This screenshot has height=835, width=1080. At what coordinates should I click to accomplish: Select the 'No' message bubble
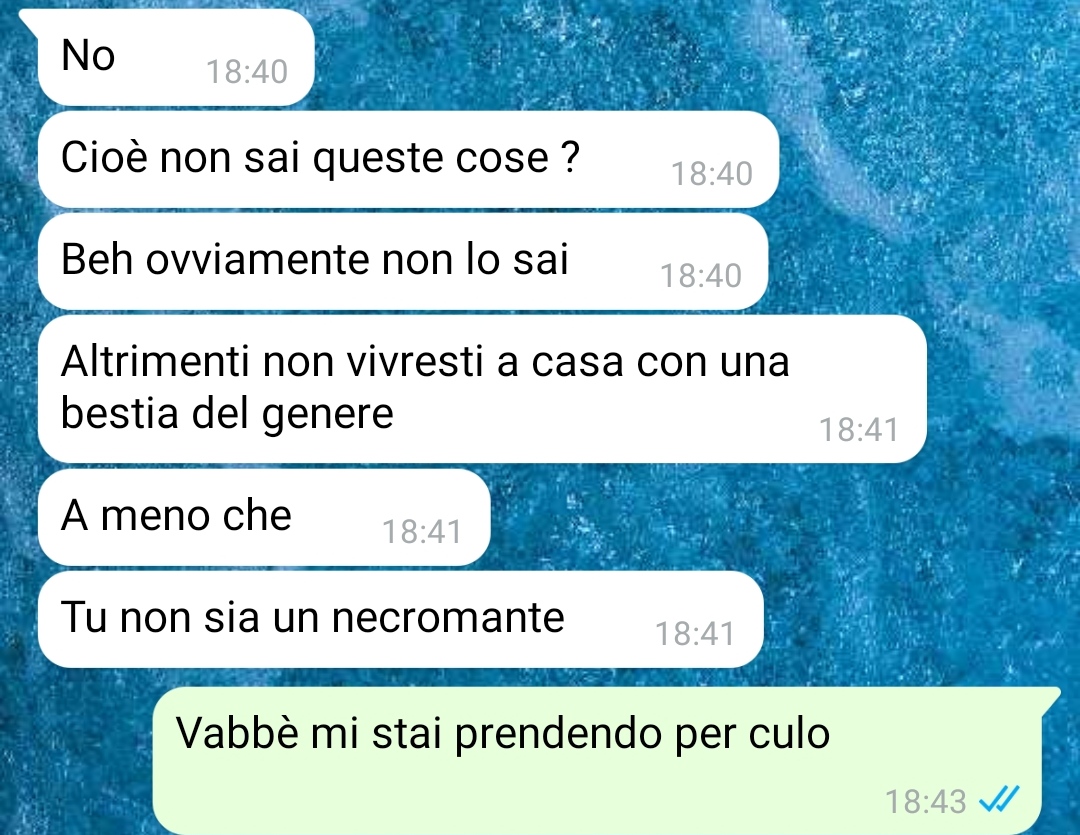coord(176,58)
